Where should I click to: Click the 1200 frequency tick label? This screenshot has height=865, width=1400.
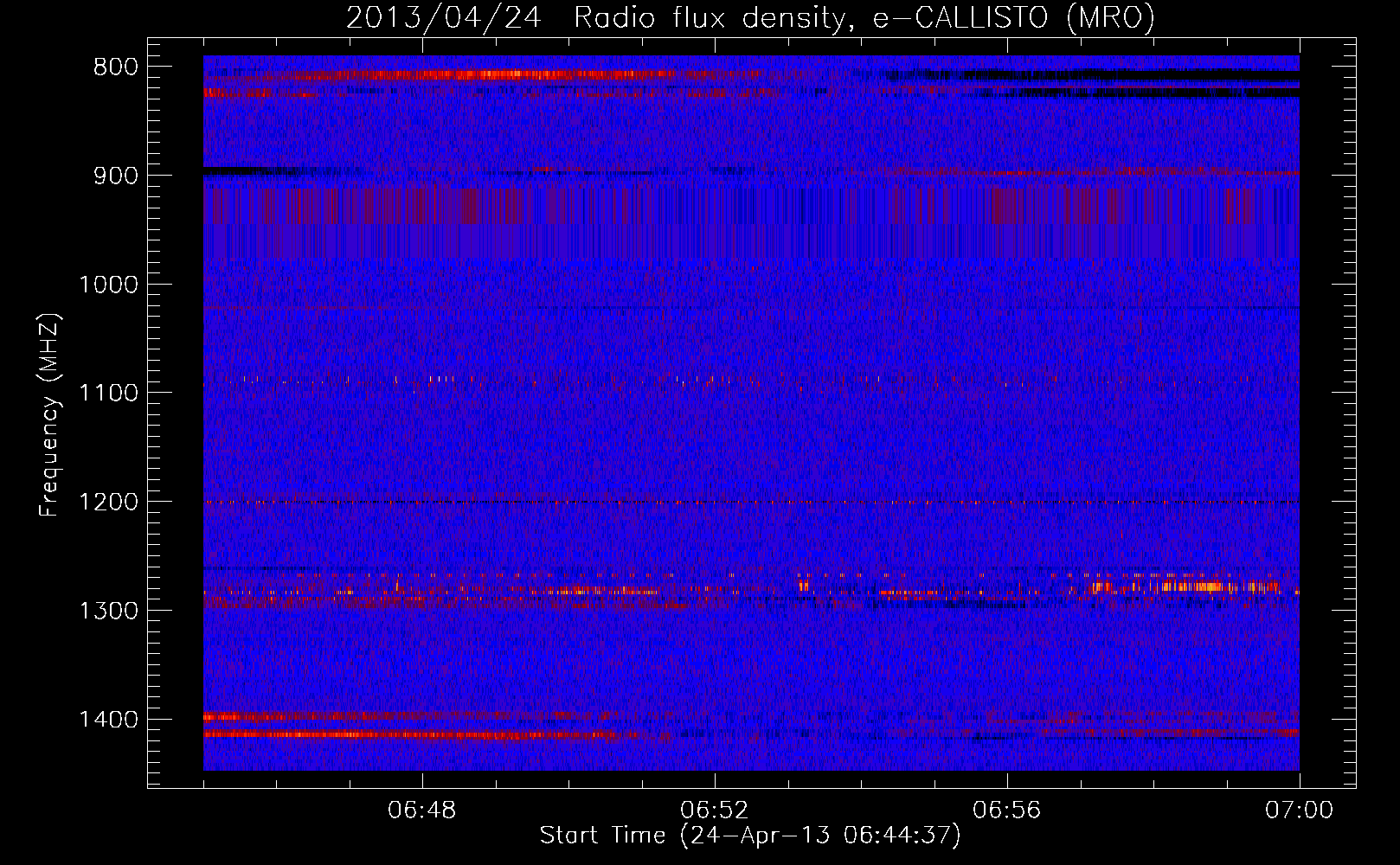coord(108,503)
